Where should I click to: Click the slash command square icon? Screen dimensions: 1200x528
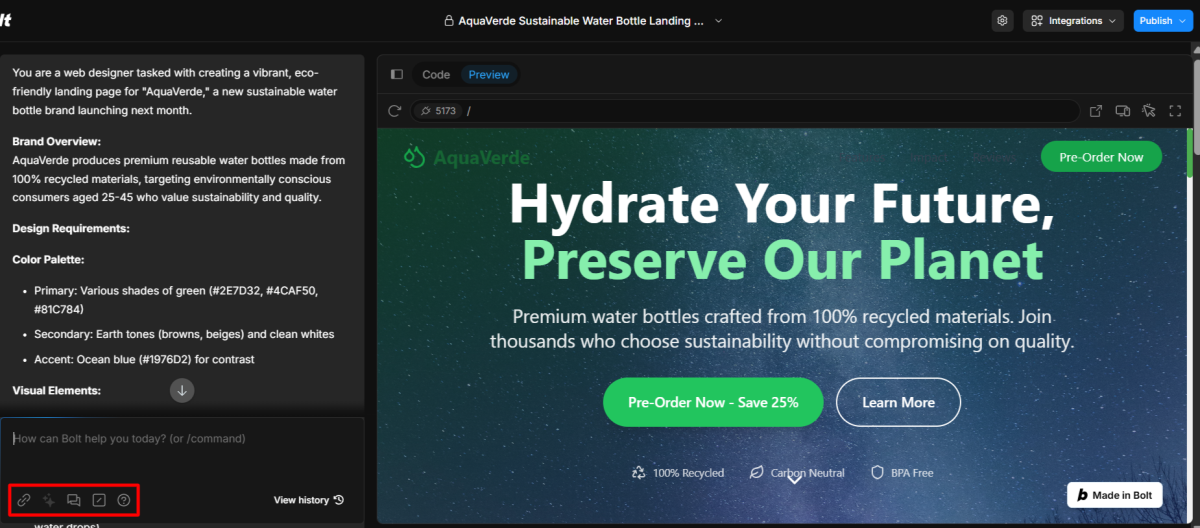pos(98,500)
